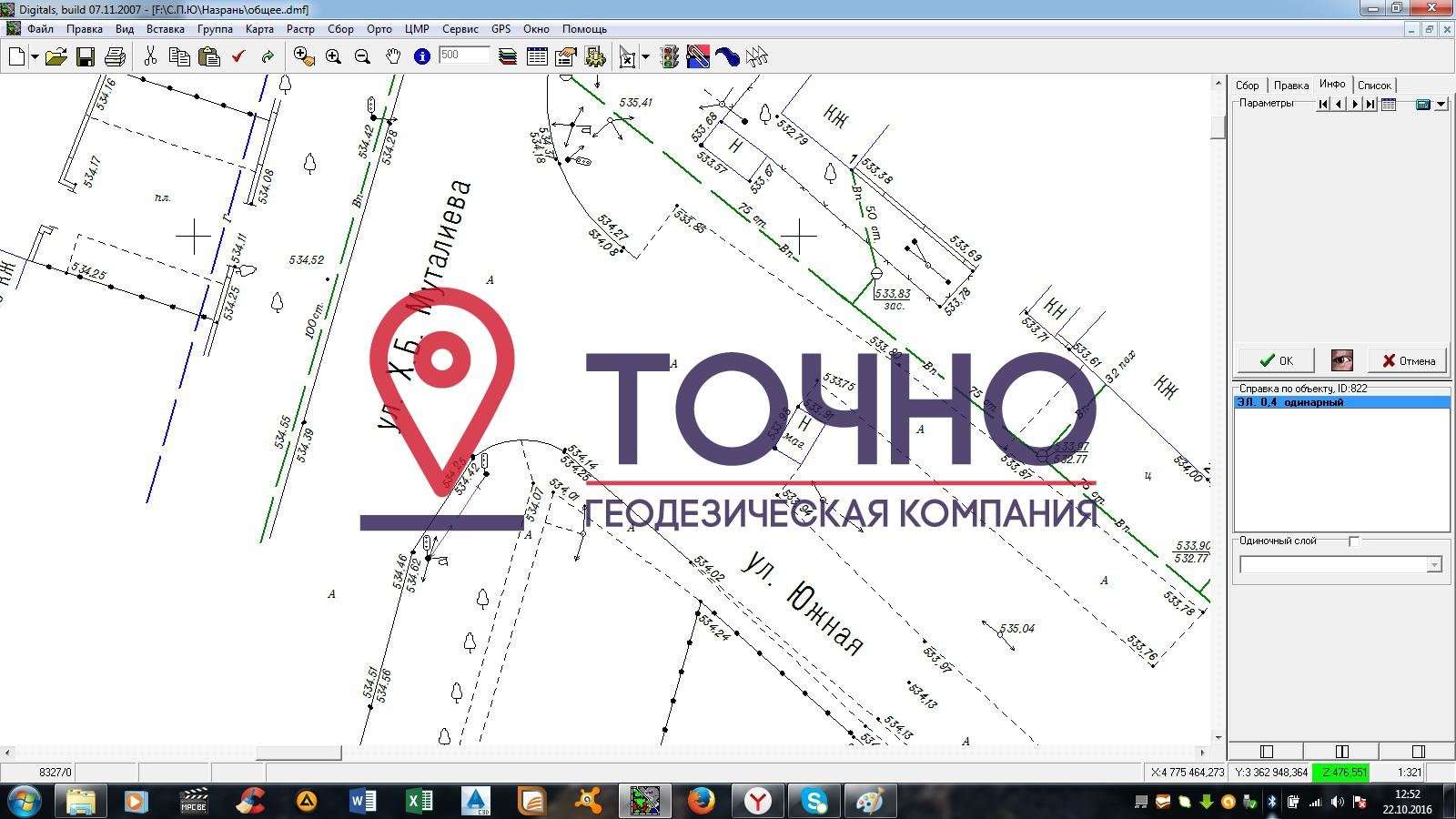
Task: Select the ЭЛ. 0.4 одинарный list row
Action: coord(1341,402)
